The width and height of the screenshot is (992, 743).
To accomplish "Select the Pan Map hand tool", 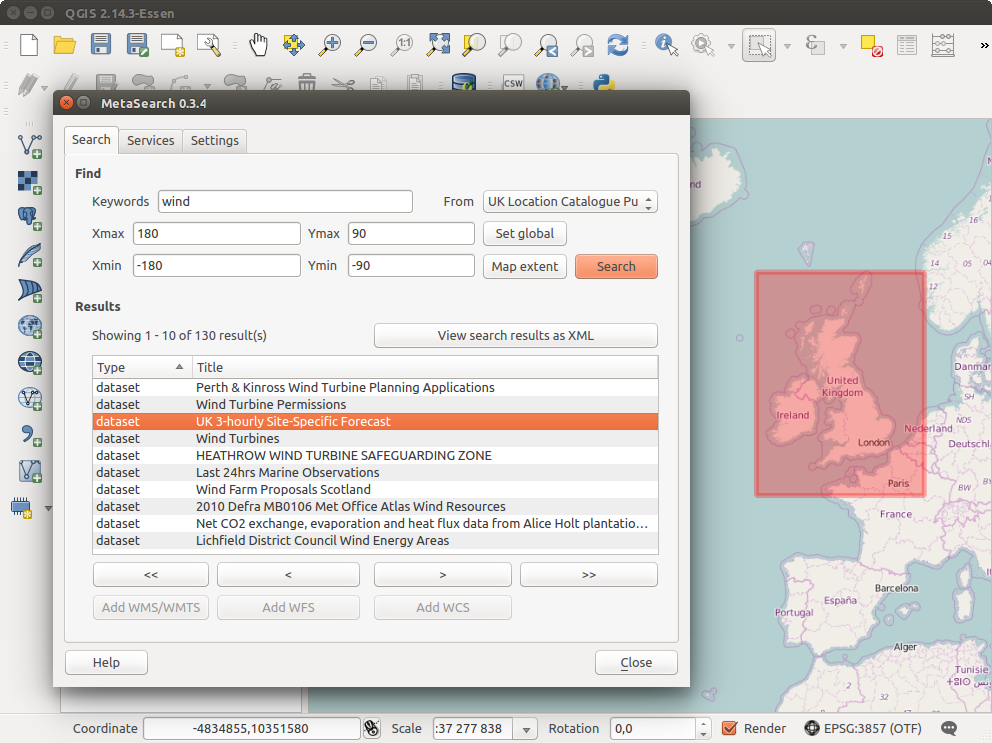I will tap(259, 45).
